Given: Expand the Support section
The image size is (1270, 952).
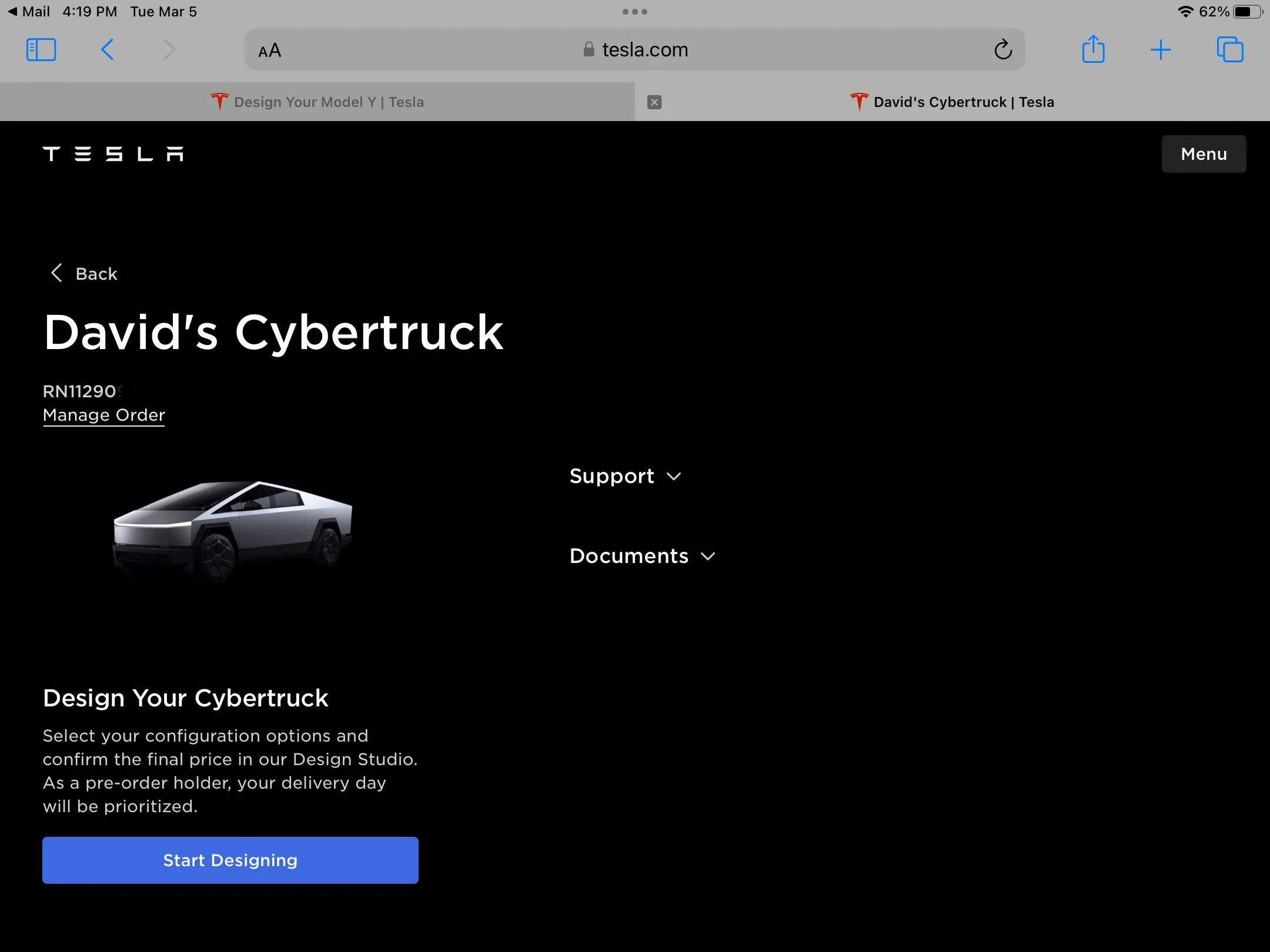Looking at the screenshot, I should 626,475.
